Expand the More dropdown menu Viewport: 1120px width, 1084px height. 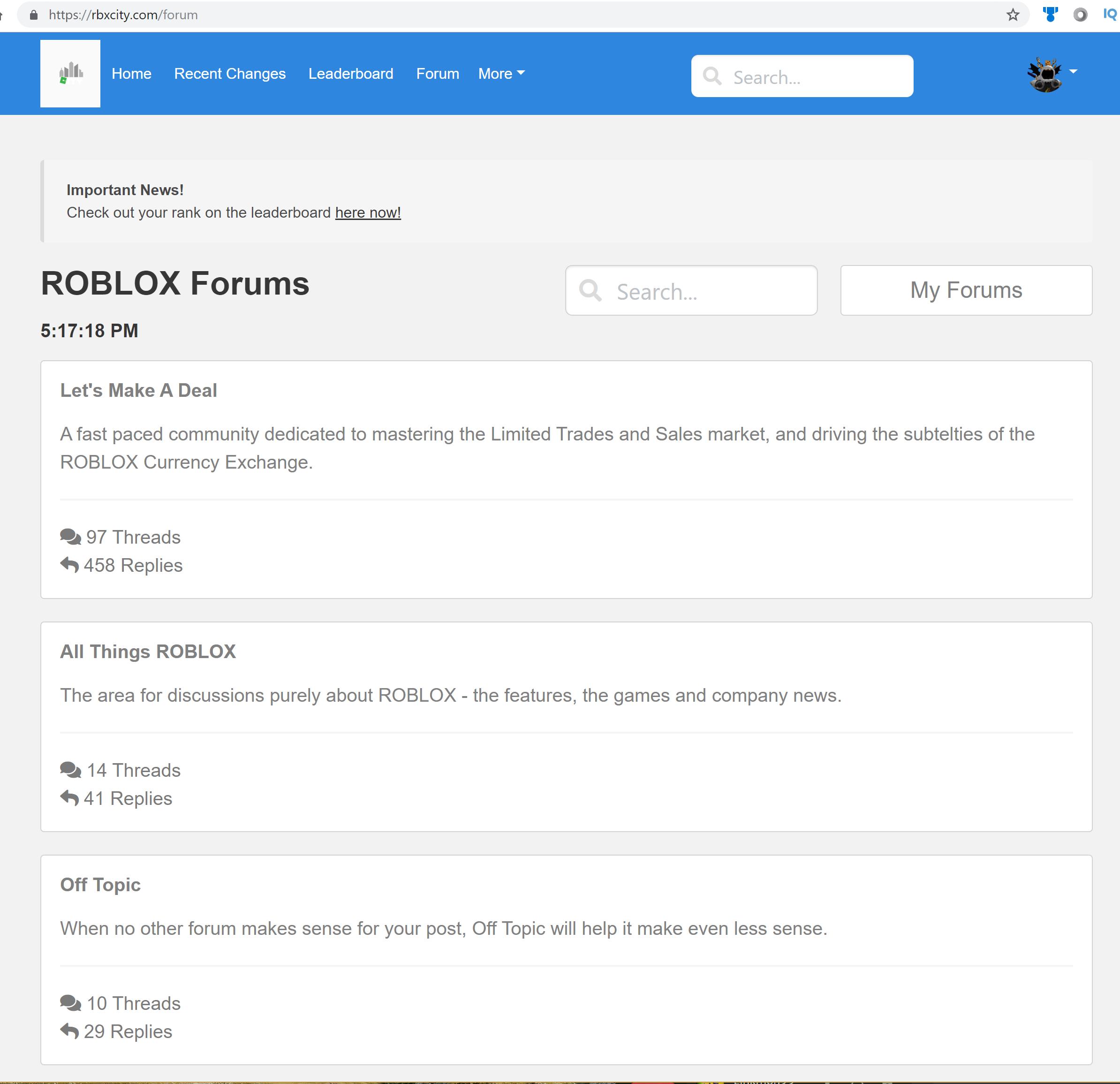[x=501, y=74]
